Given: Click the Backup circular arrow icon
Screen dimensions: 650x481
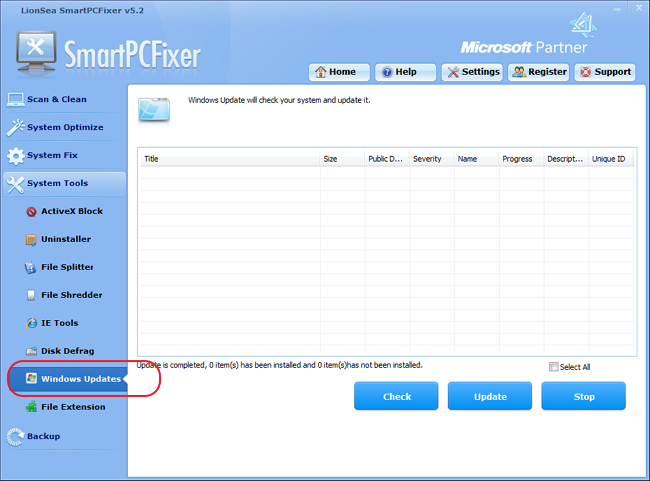Looking at the screenshot, I should [x=16, y=437].
